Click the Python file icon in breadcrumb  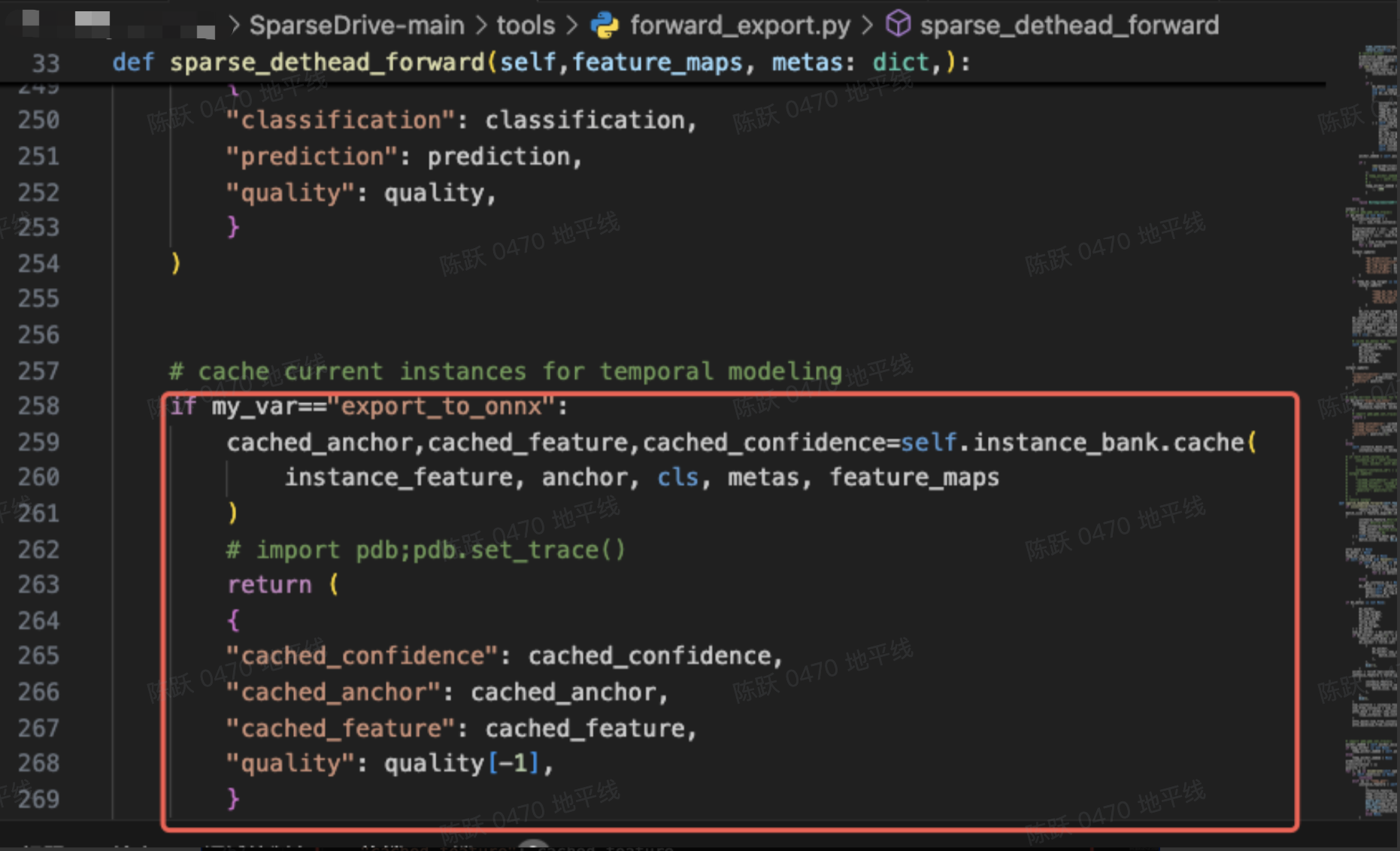(605, 26)
